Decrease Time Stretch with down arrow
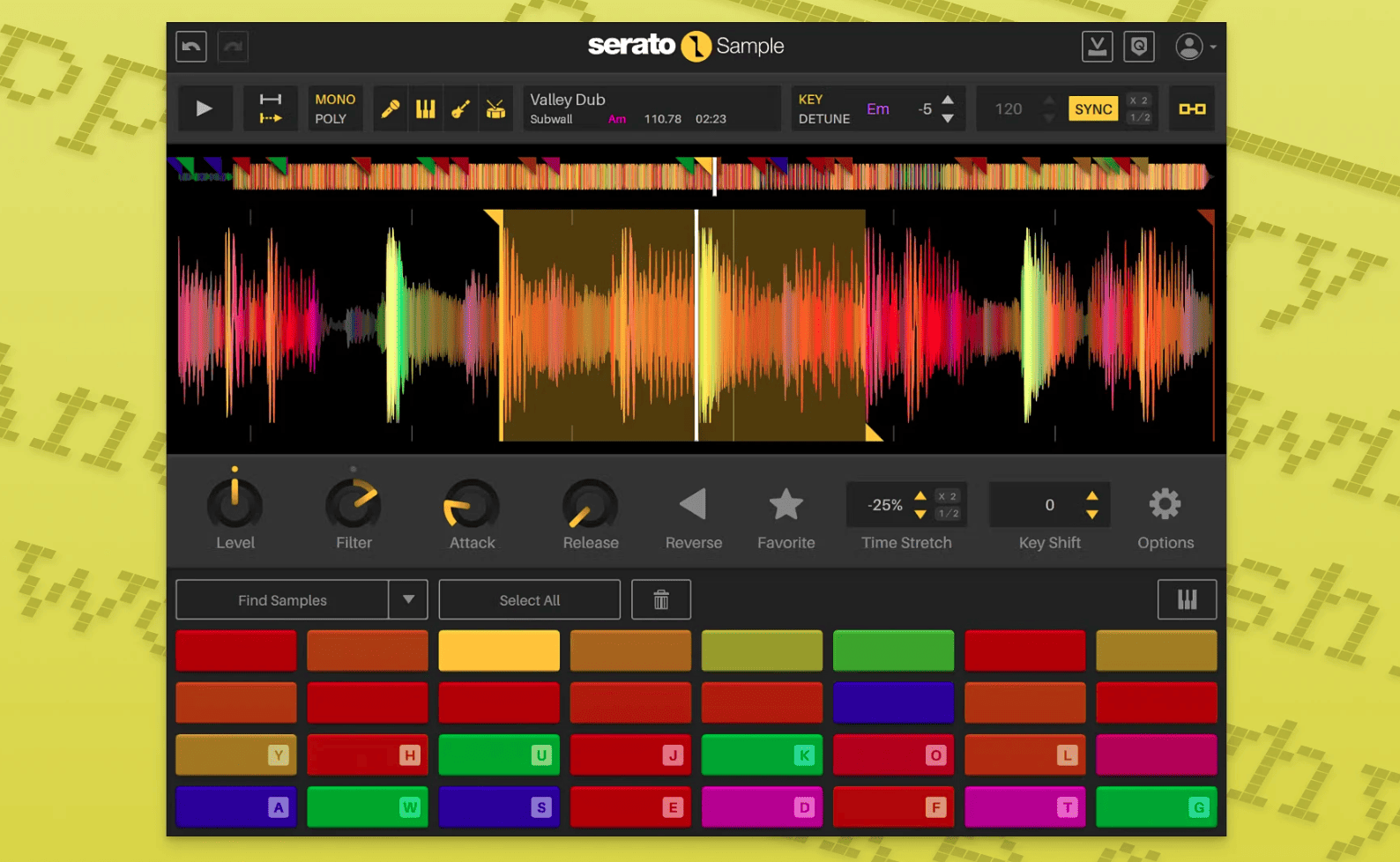 click(x=920, y=514)
